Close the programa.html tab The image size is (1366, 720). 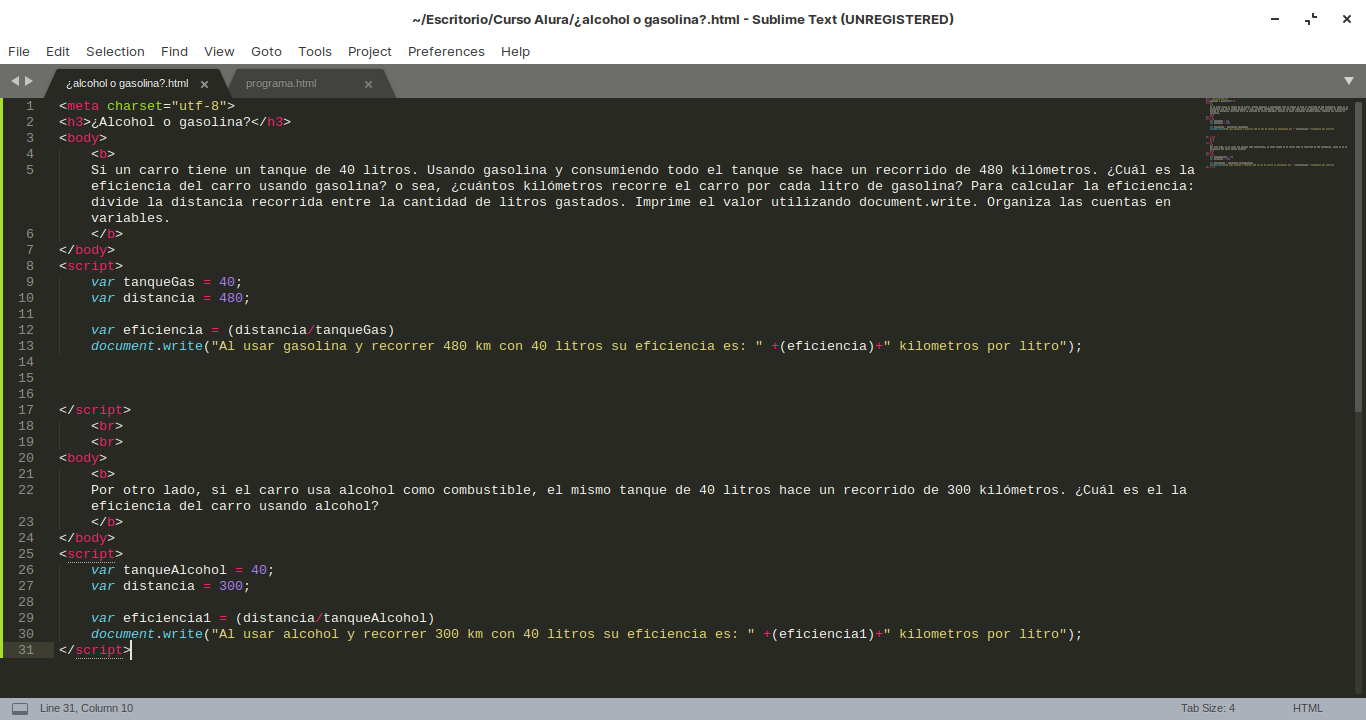pos(368,84)
